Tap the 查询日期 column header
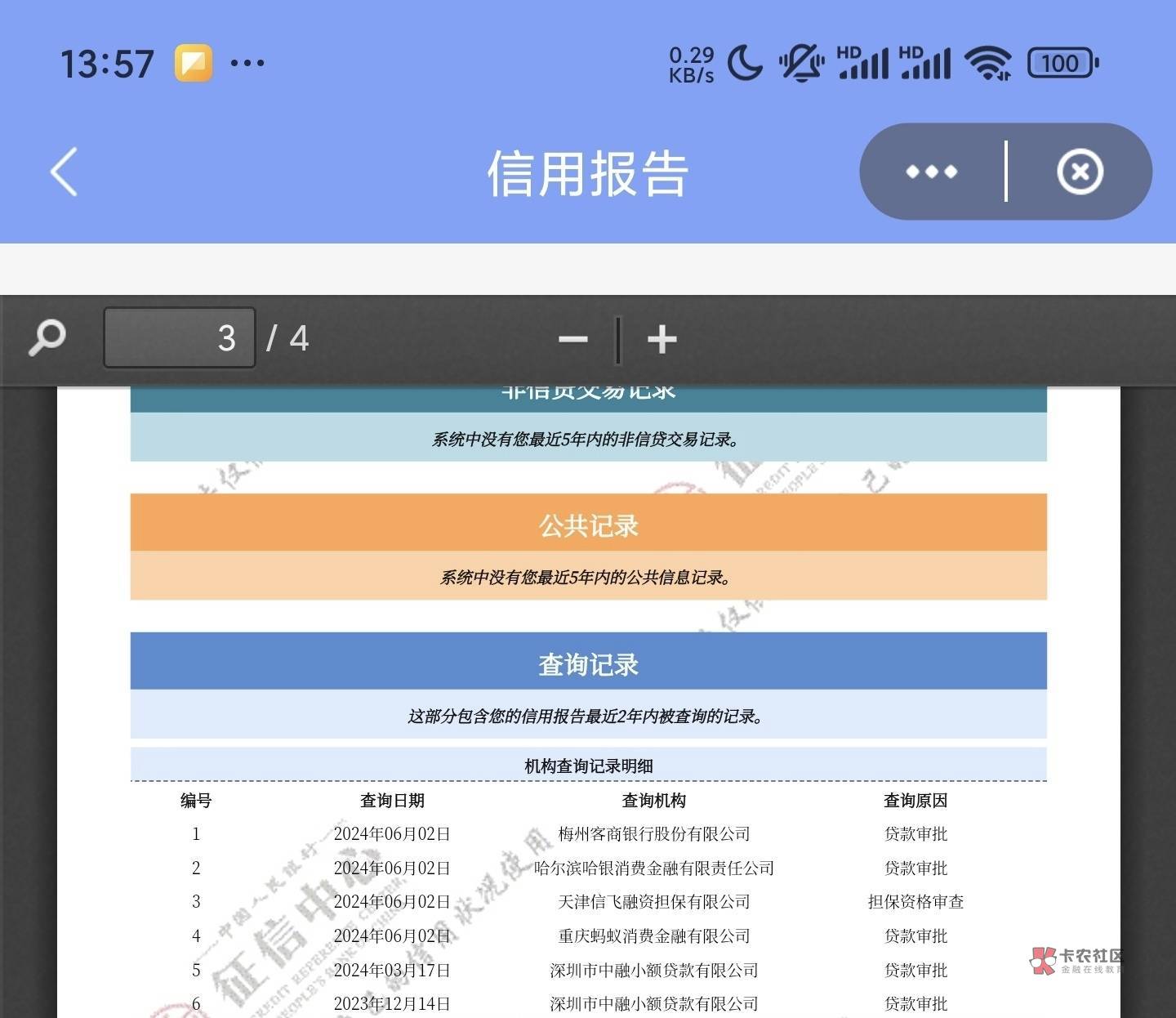 pyautogui.click(x=392, y=801)
